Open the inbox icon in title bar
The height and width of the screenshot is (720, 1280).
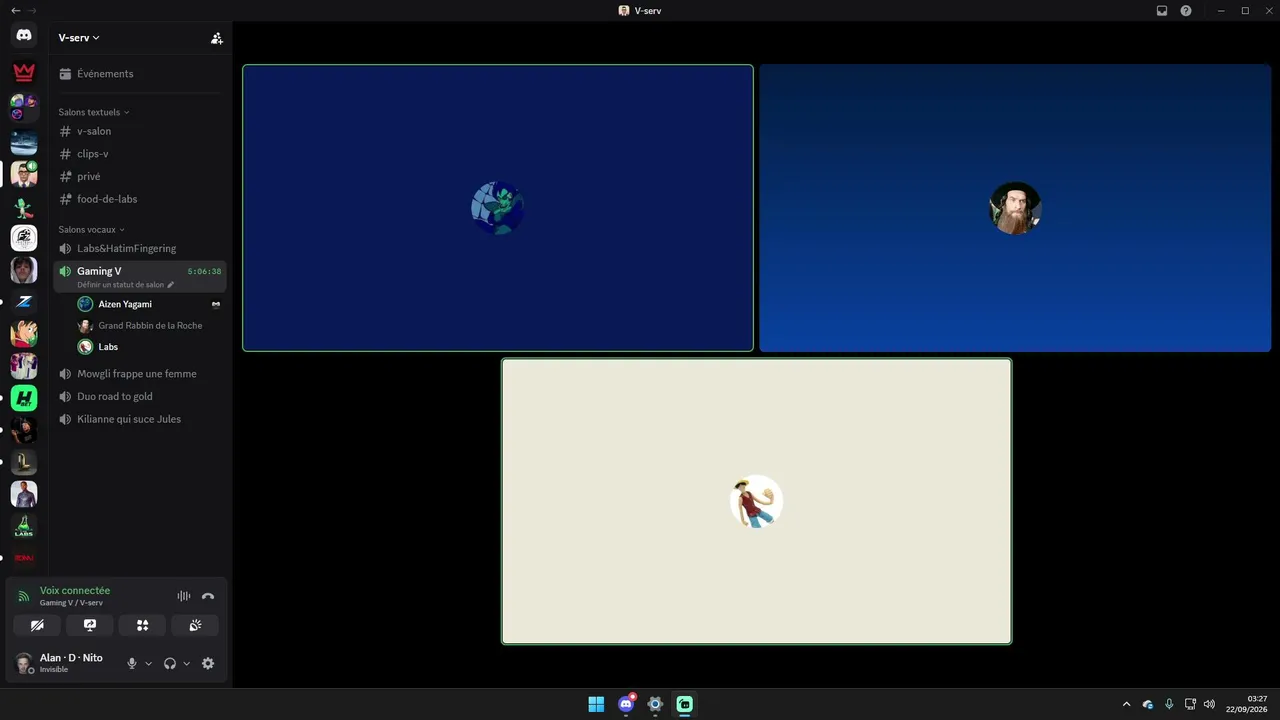[x=1162, y=11]
